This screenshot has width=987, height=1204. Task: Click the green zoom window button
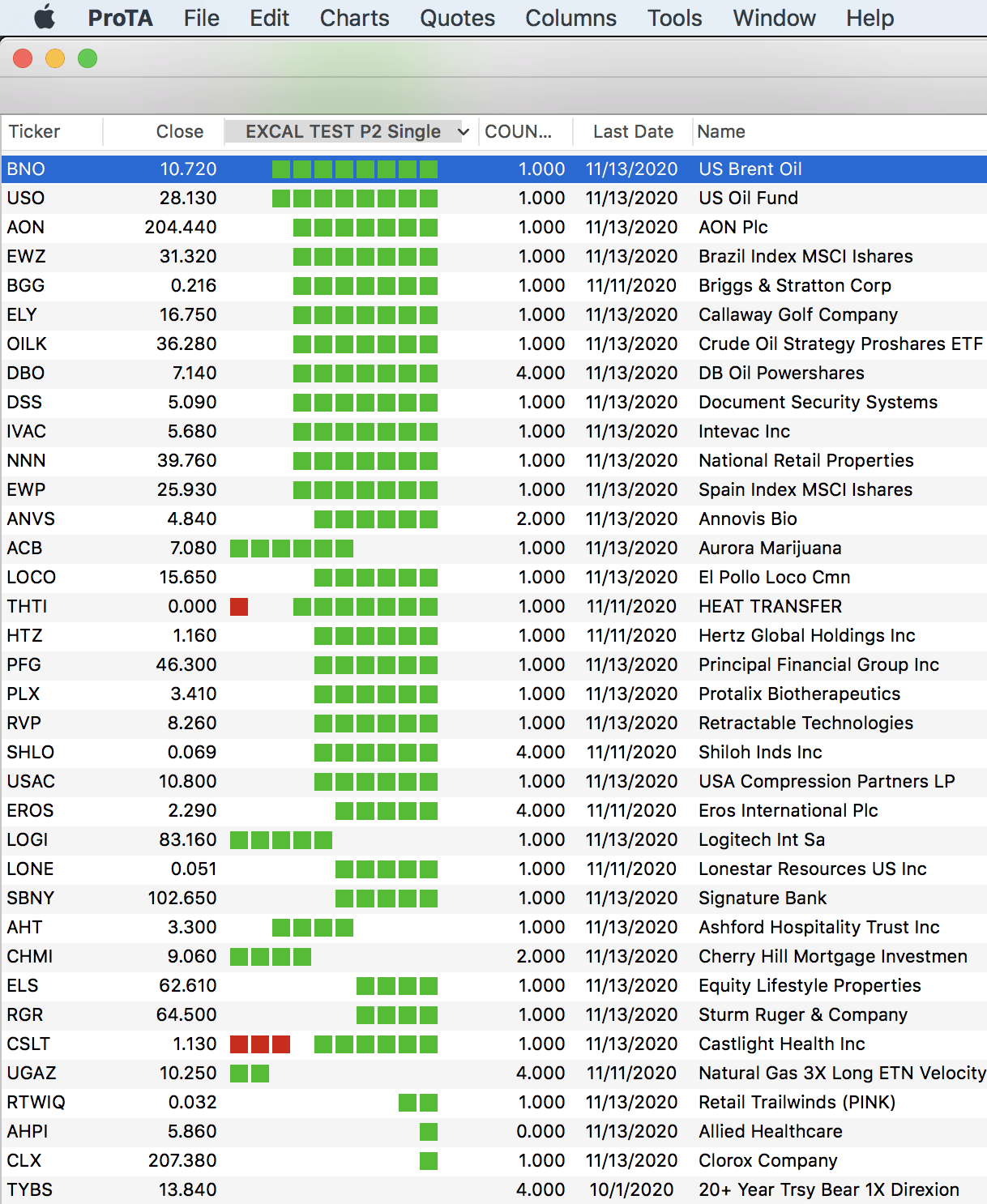click(88, 58)
